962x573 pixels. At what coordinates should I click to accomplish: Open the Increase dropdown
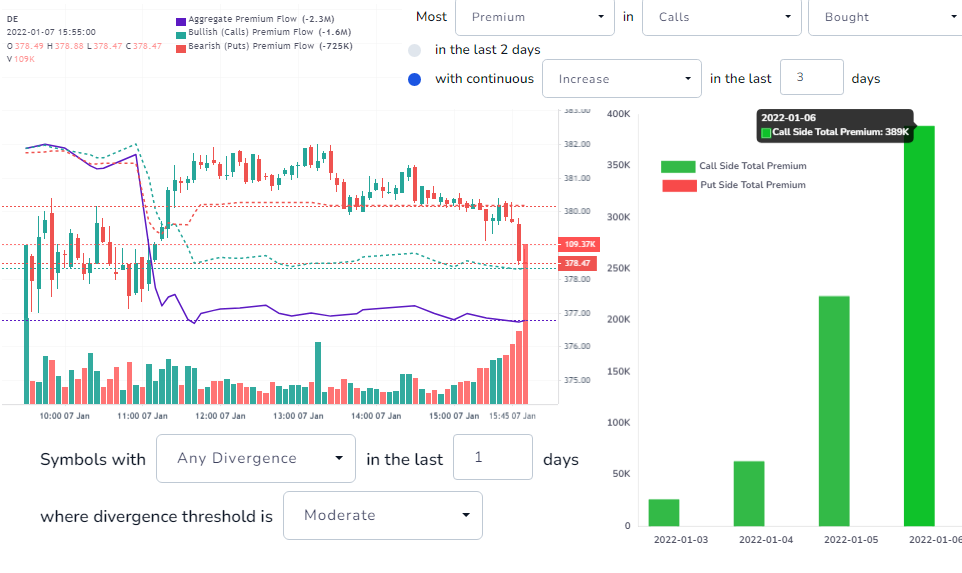click(x=621, y=79)
